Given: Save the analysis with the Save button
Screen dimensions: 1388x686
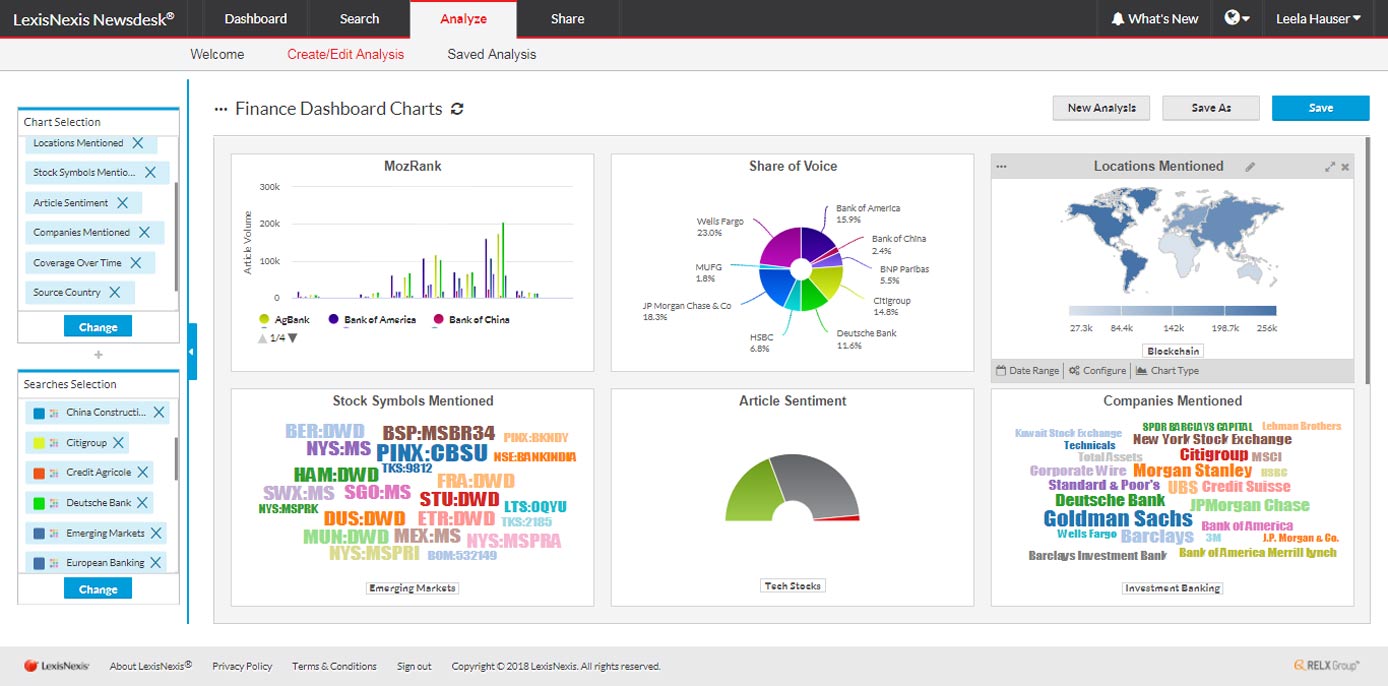Looking at the screenshot, I should click(1321, 108).
